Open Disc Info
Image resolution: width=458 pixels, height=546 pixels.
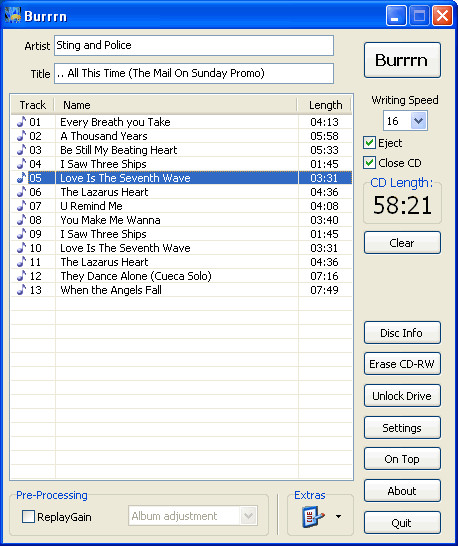click(x=402, y=333)
